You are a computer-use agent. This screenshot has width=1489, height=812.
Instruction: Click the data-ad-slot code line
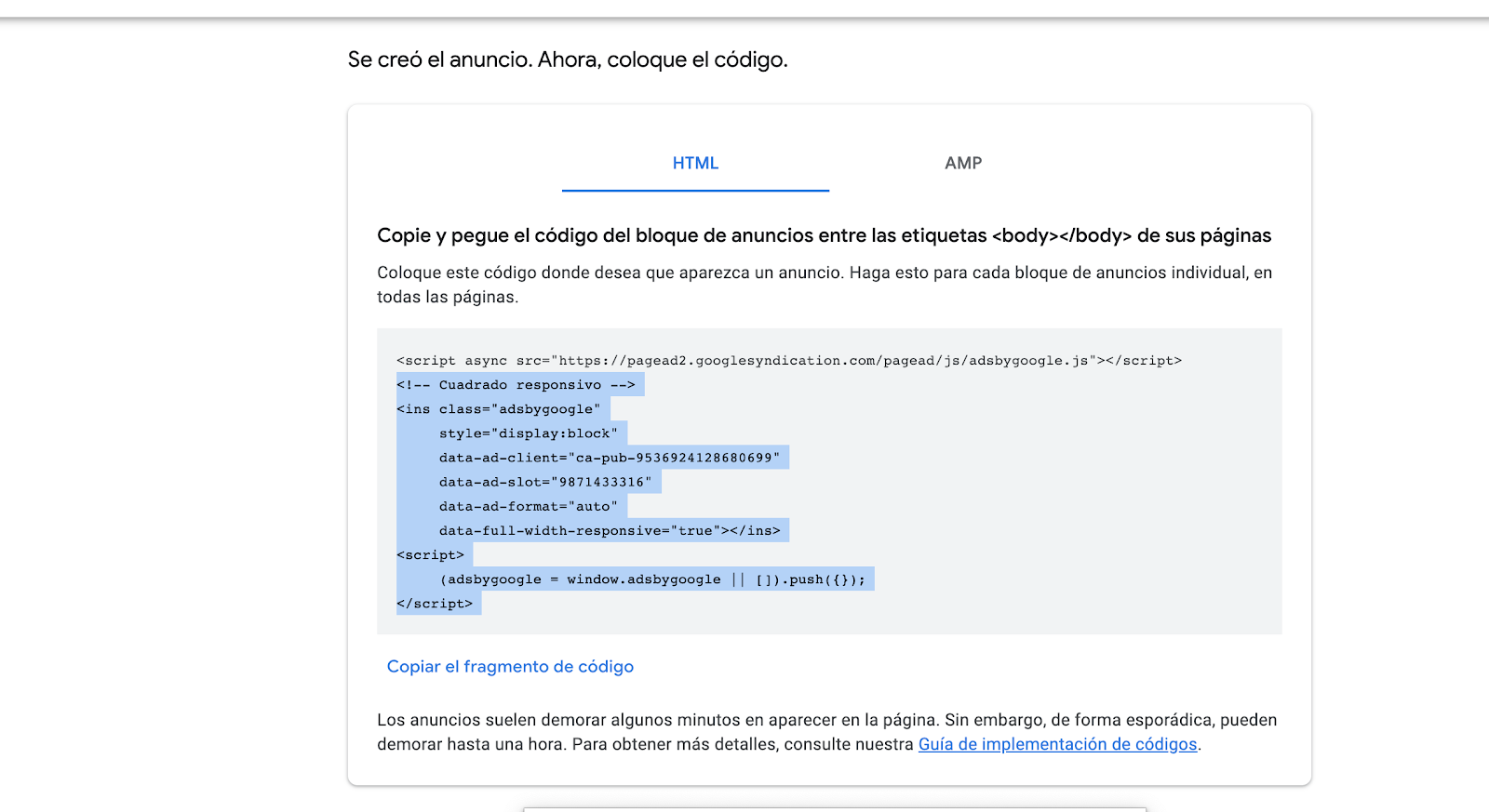(x=545, y=482)
